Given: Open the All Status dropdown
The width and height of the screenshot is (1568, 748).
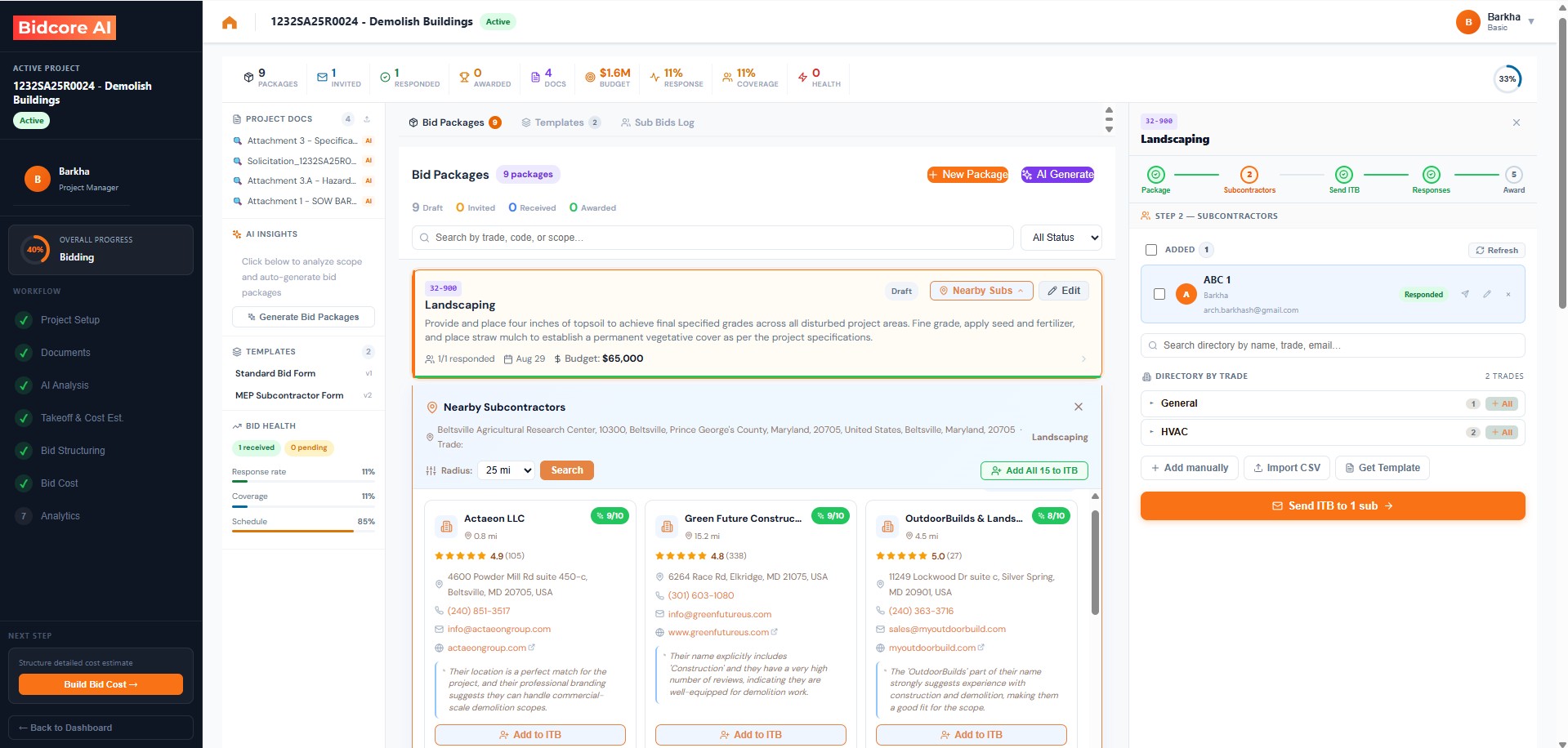Looking at the screenshot, I should pos(1061,237).
